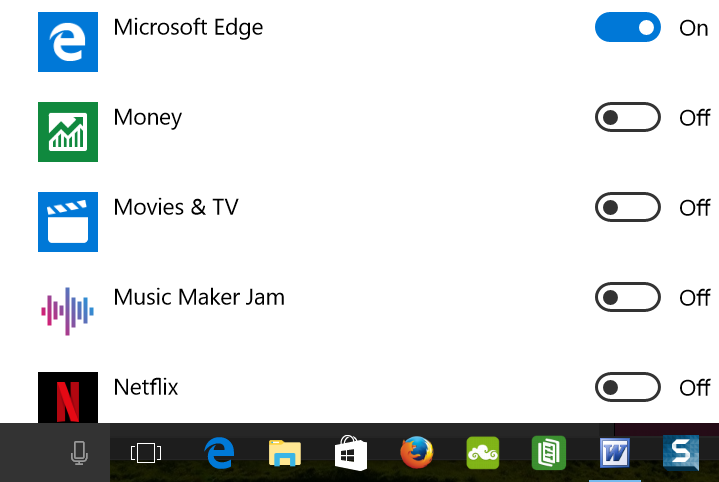Click the "Microsoft Edge" label text
The width and height of the screenshot is (719, 482).
(188, 28)
